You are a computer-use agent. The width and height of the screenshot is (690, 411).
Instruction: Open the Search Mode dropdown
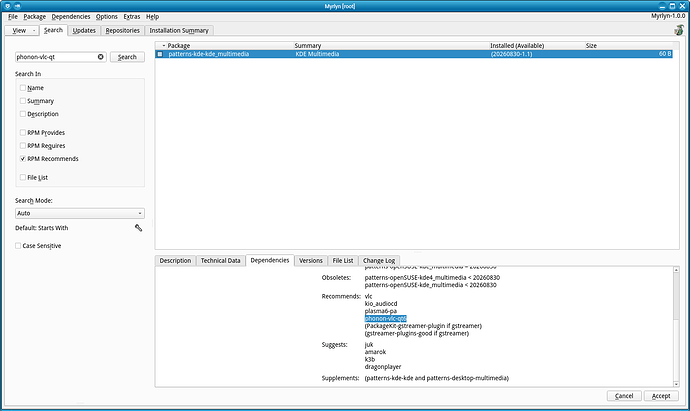80,213
